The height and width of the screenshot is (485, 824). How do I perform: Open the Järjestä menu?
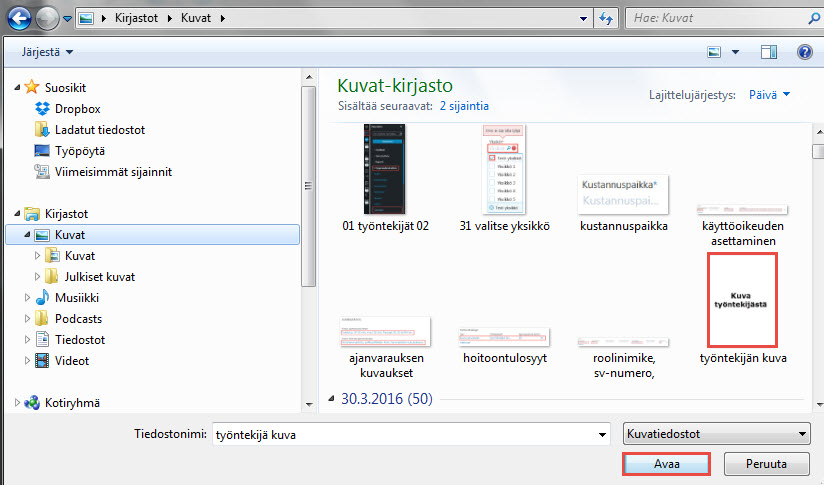[47, 52]
